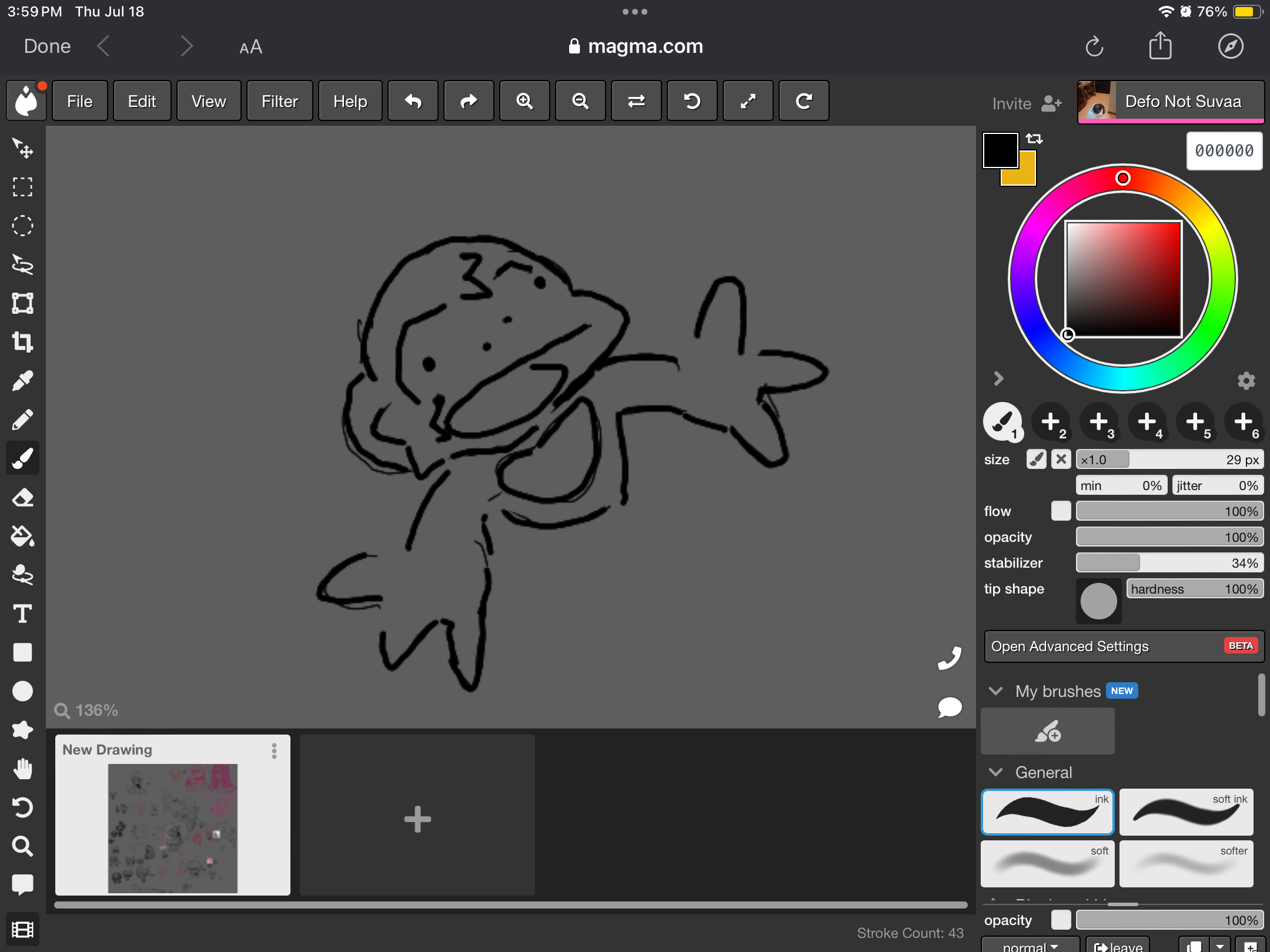Open the color wheel settings gear
Image resolution: width=1270 pixels, height=952 pixels.
pyautogui.click(x=1246, y=381)
